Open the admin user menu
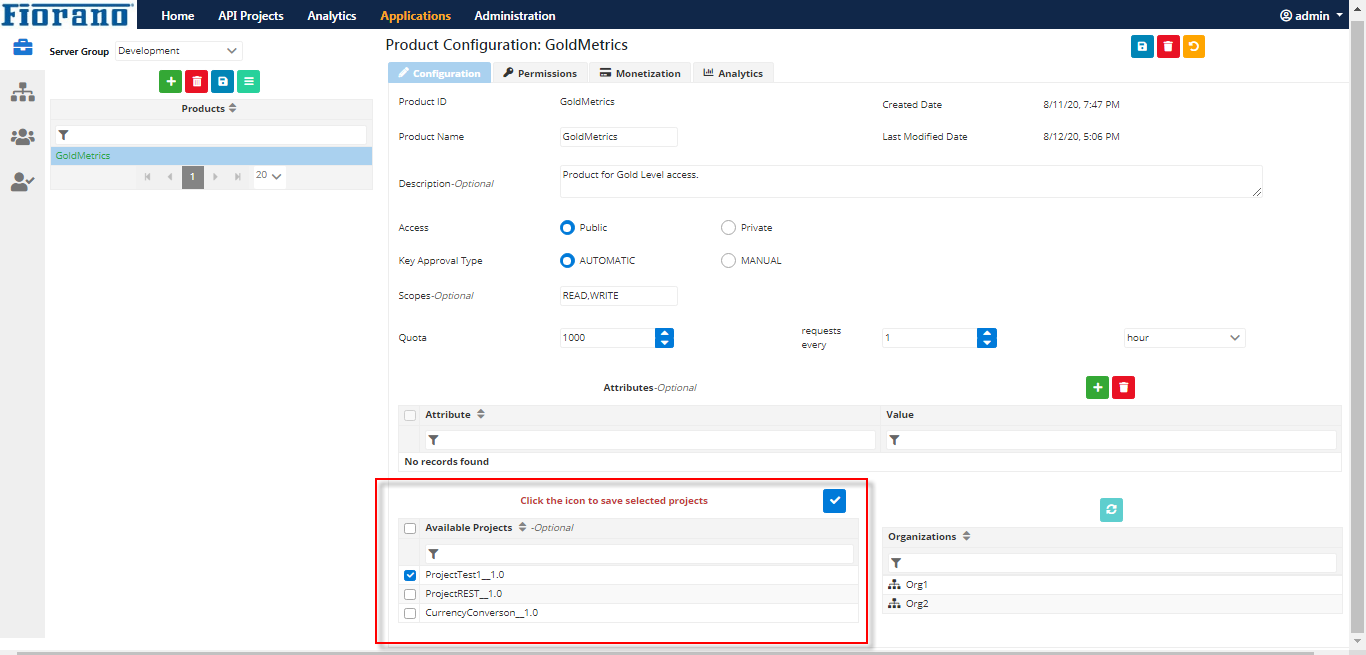 click(x=1311, y=15)
